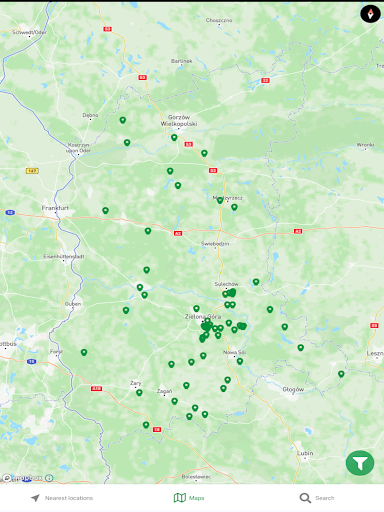Image resolution: width=384 pixels, height=512 pixels.
Task: Select the marker near Nowa Sól
Action: pos(240,361)
